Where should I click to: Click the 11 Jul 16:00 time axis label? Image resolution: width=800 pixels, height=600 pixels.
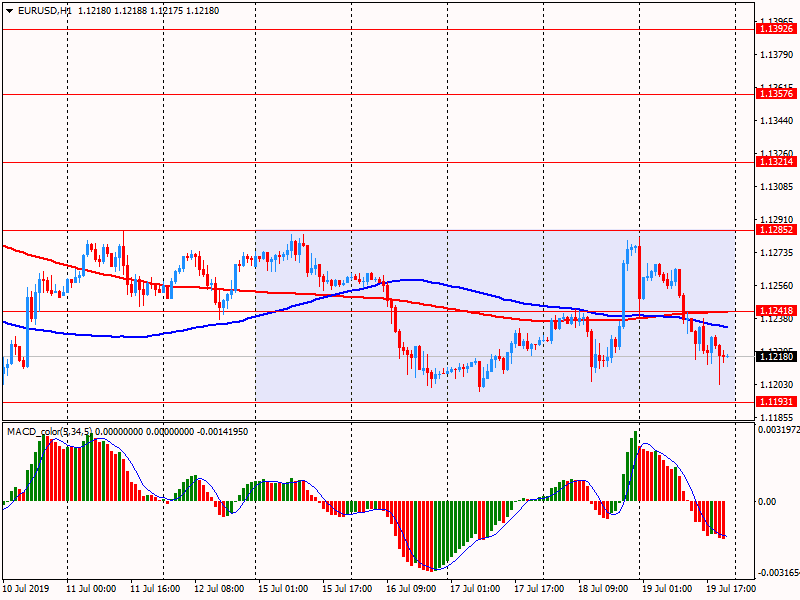point(155,589)
